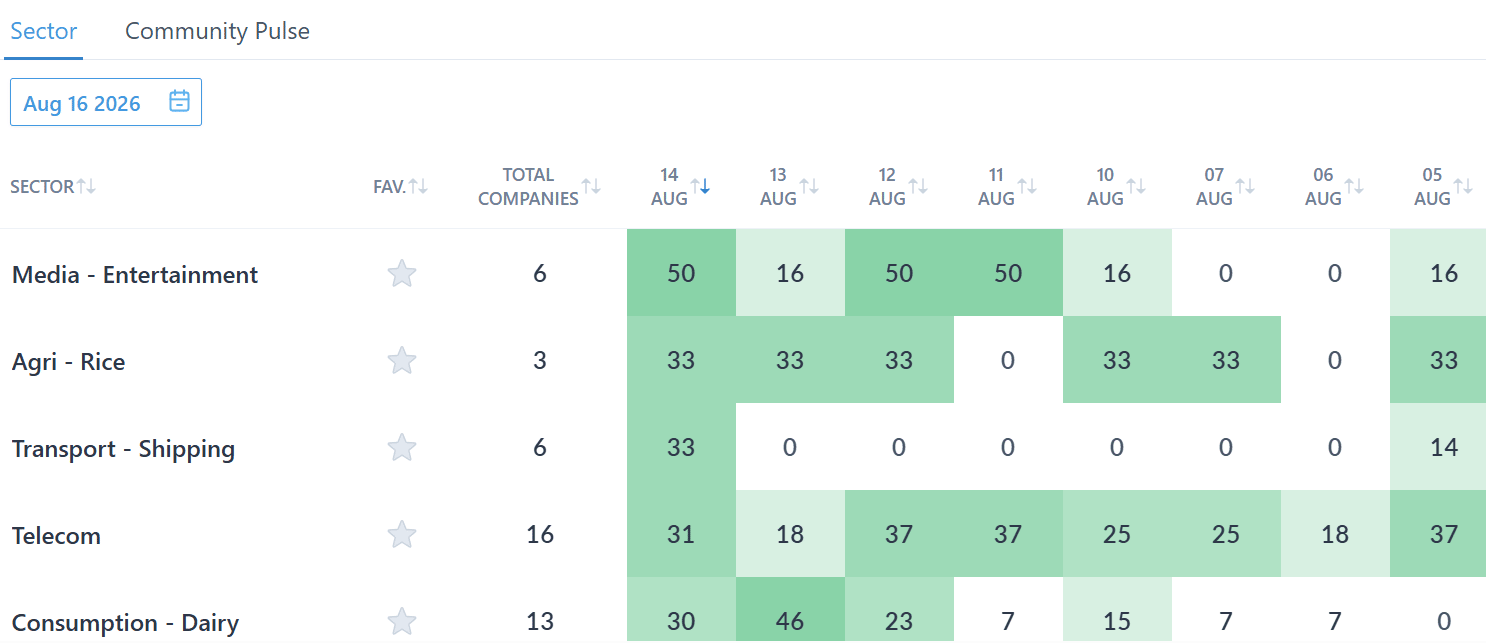Toggle favorite star for Agri - Rice

(x=402, y=361)
